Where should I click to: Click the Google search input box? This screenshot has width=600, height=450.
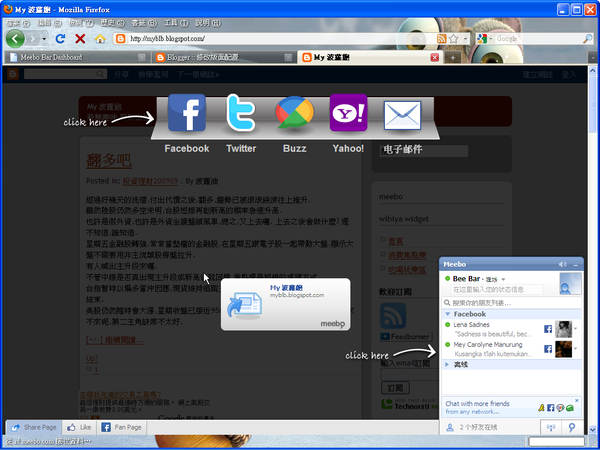point(538,39)
